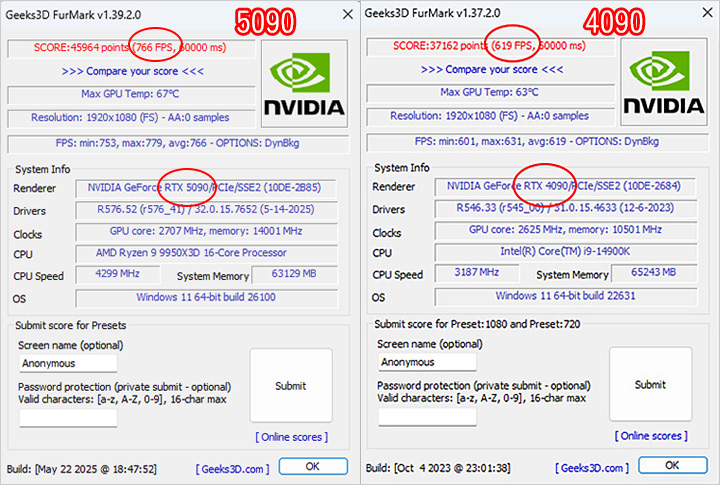Image resolution: width=720 pixels, height=485 pixels.
Task: Click the 'Build: [Oct 4 2023 @ 23:01:38]' text
Action: point(438,468)
